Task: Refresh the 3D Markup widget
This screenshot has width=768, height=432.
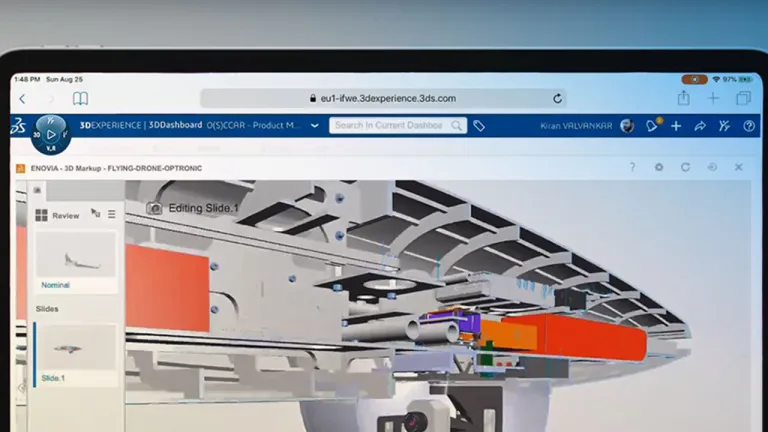Action: click(x=685, y=168)
